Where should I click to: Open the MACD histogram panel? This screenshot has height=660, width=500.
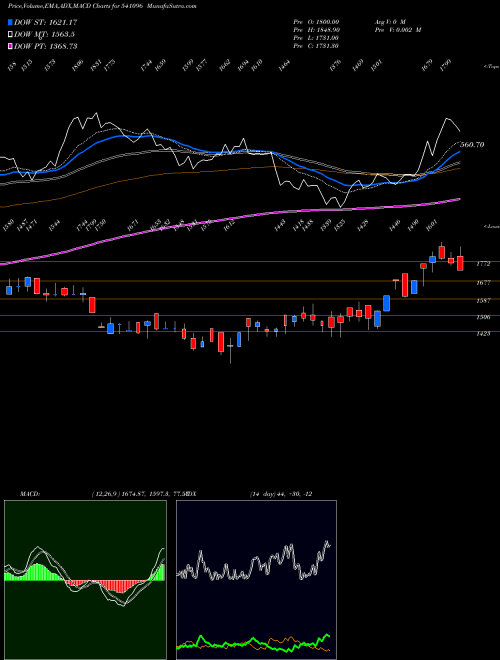point(85,580)
